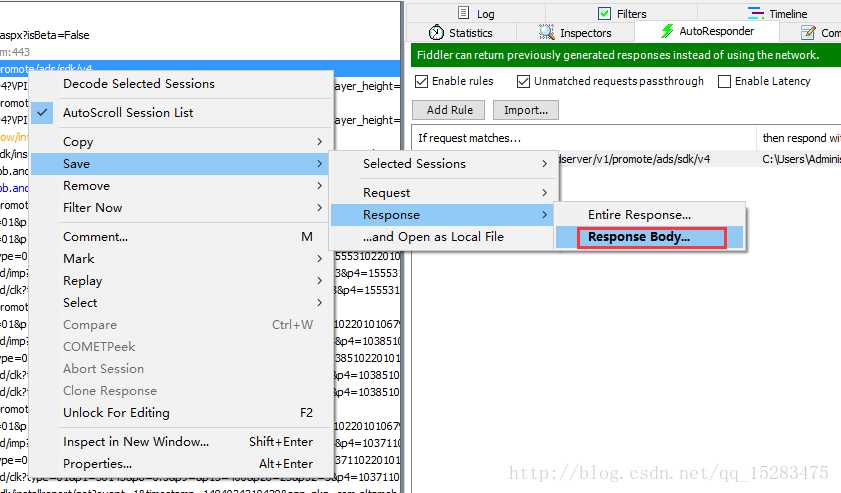Image resolution: width=841 pixels, height=493 pixels.
Task: Switch to the Statistics tab
Action: point(461,33)
